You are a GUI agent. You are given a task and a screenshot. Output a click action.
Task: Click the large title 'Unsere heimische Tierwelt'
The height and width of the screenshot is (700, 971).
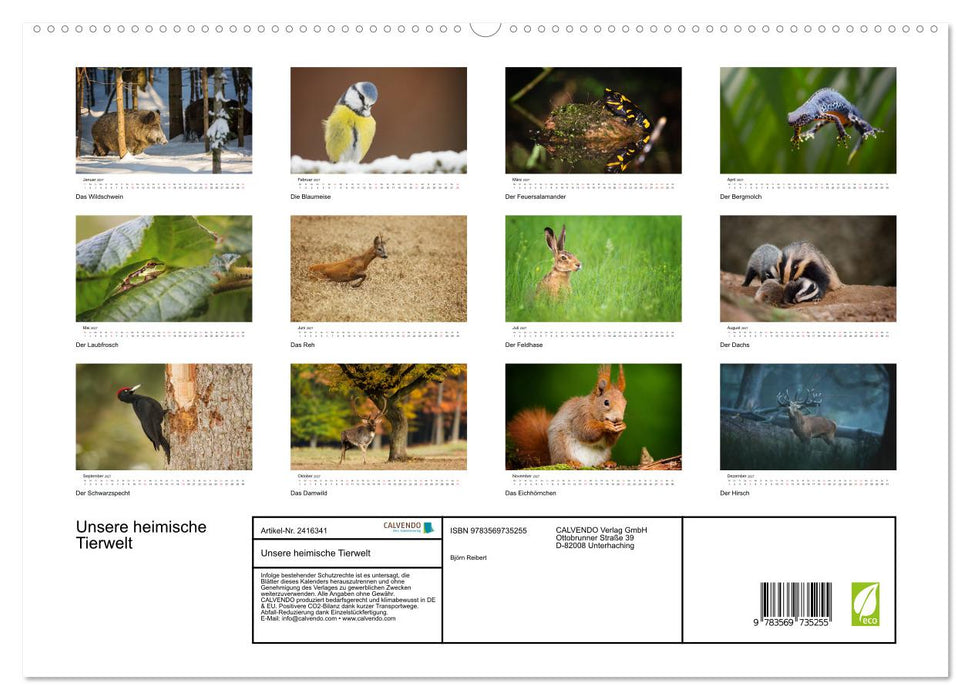(141, 535)
